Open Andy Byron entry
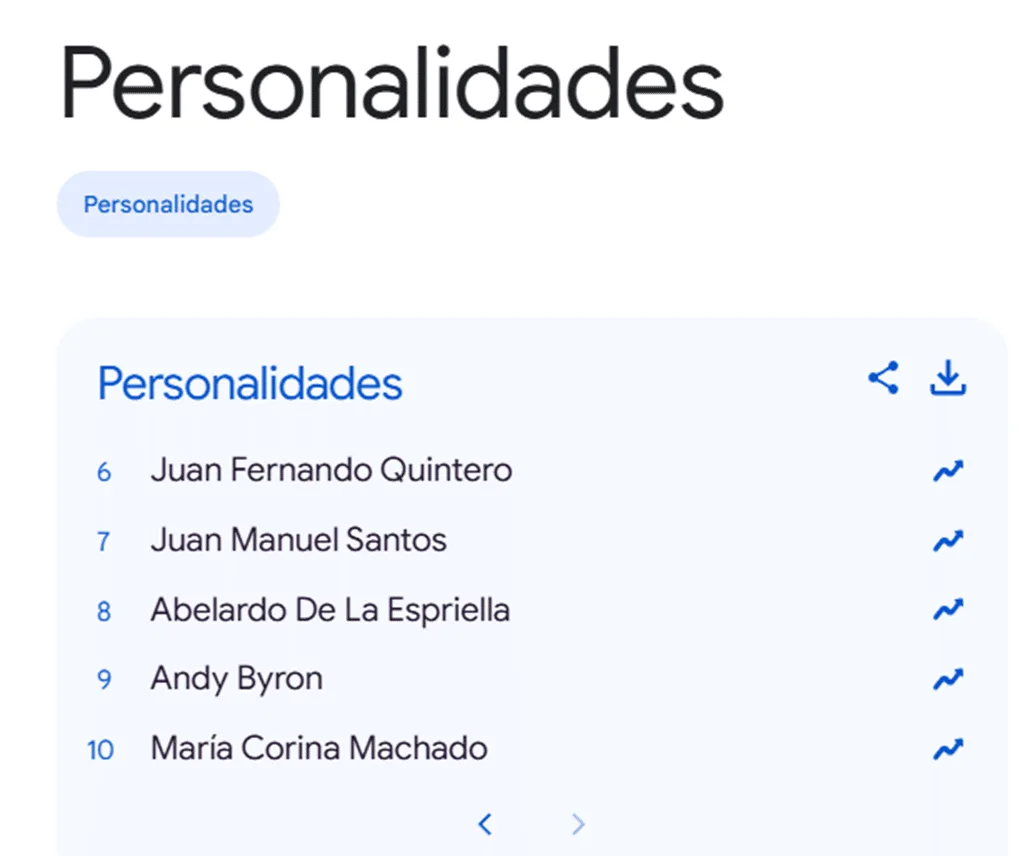The width and height of the screenshot is (1026, 856). pos(236,679)
